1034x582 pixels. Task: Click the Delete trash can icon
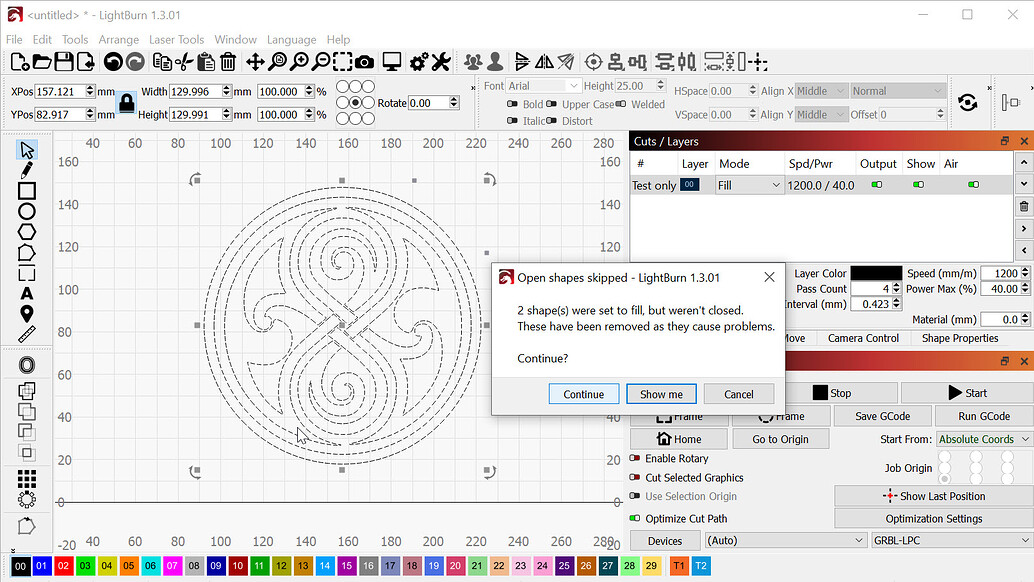coord(228,62)
